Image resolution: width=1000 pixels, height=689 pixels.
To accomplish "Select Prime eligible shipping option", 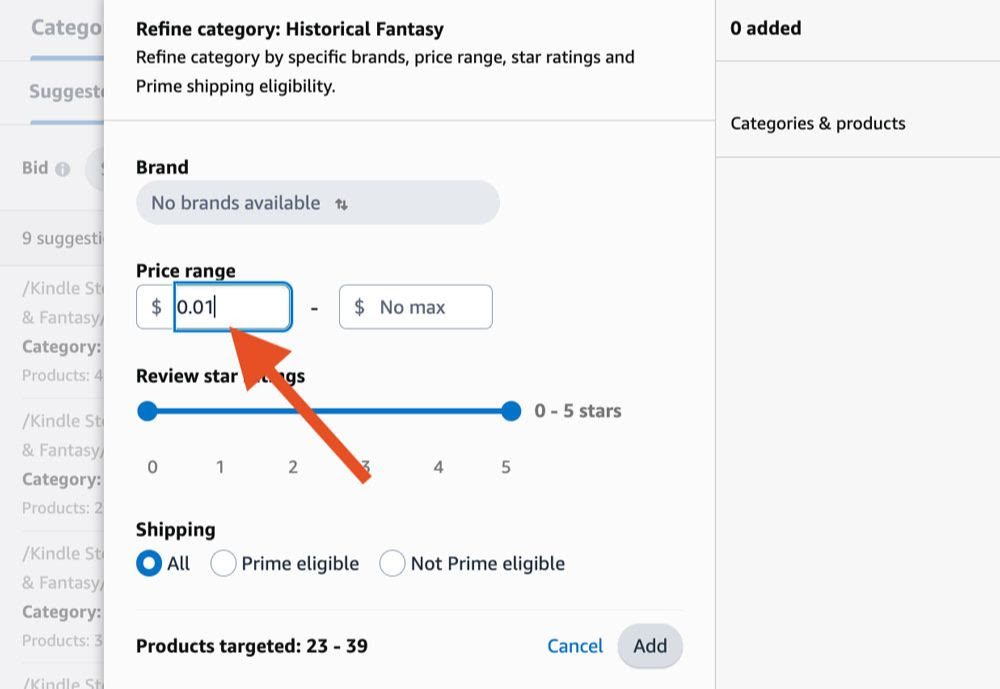I will [224, 563].
